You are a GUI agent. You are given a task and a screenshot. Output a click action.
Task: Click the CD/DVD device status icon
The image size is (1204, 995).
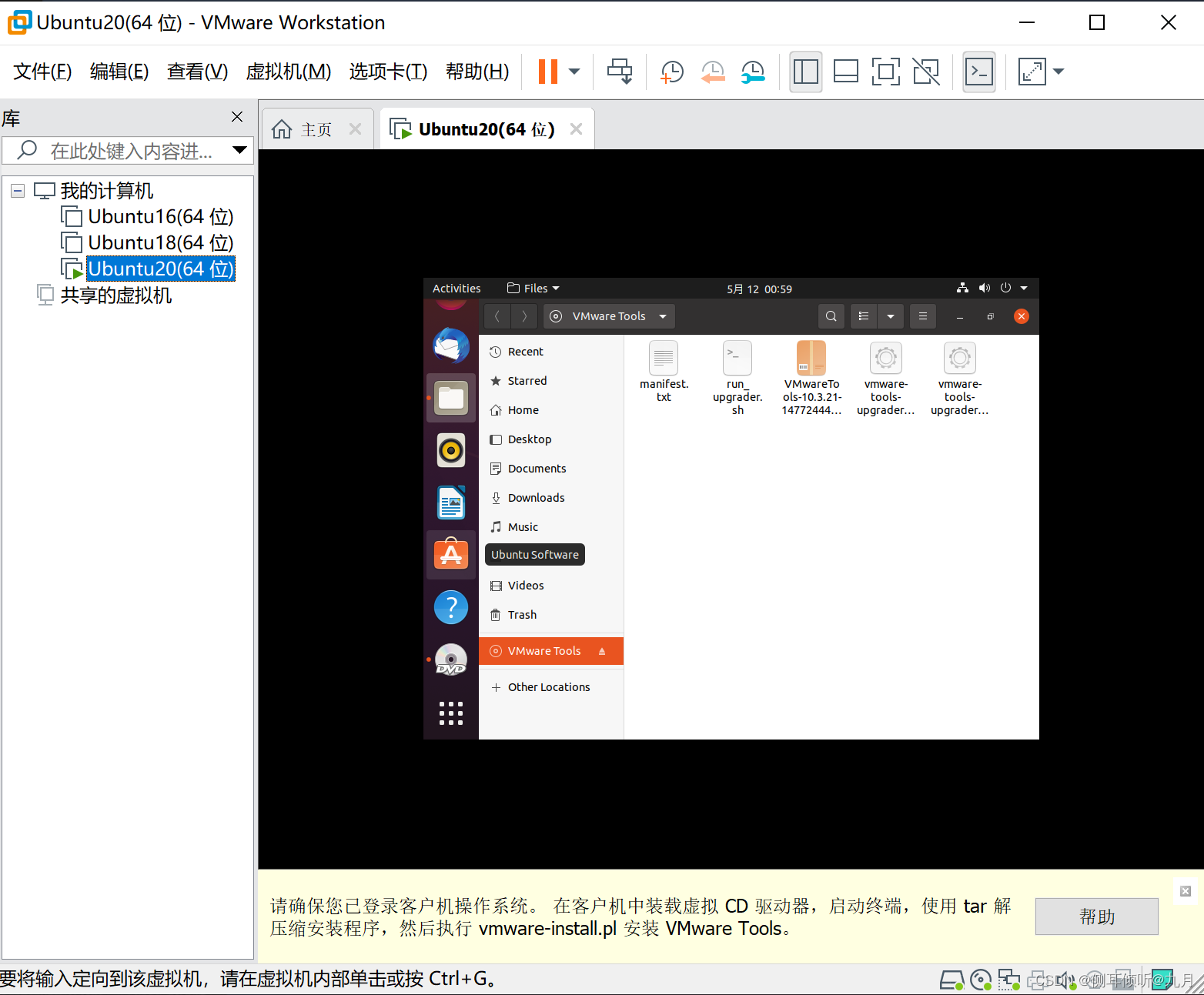click(982, 980)
